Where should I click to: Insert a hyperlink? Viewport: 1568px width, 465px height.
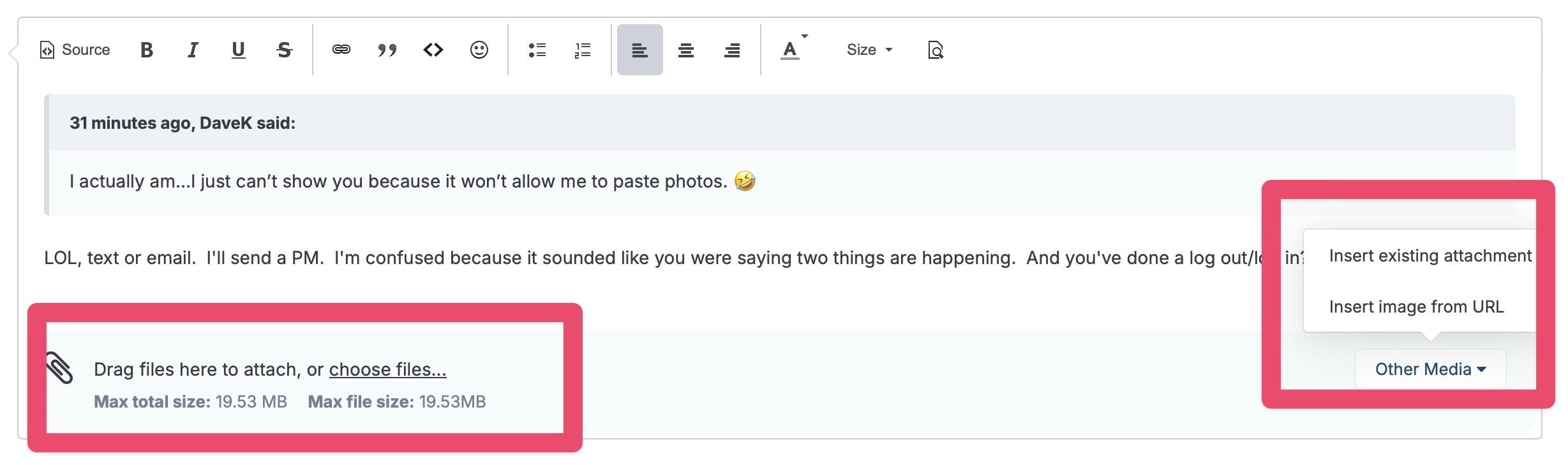pos(341,50)
